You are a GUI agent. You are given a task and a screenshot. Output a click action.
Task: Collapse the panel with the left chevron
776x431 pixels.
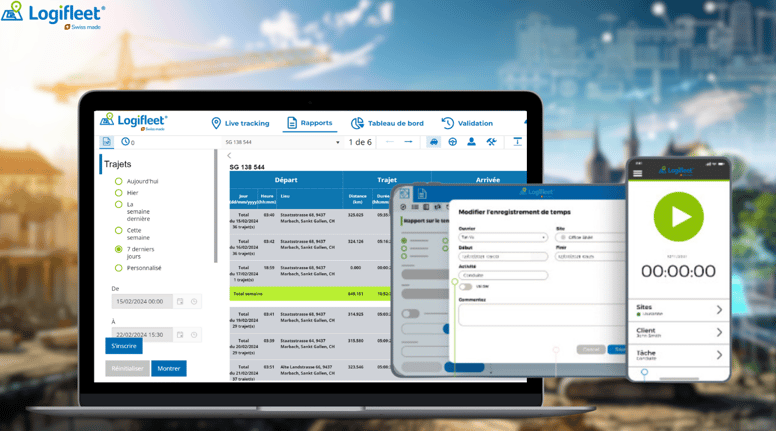[x=229, y=155]
